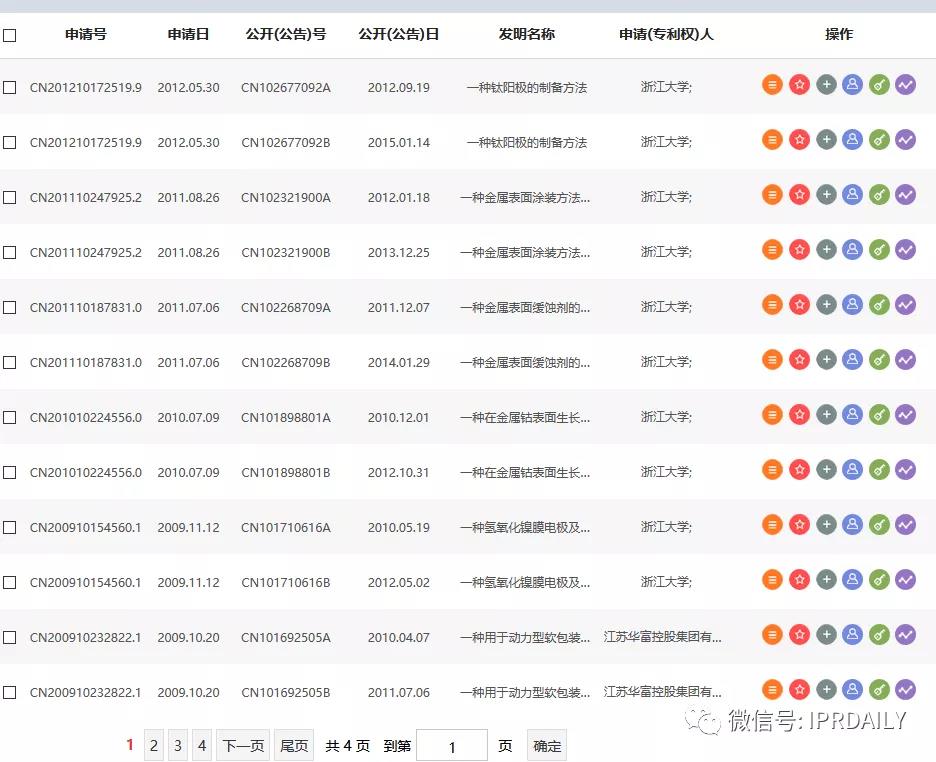Open orange list icon for CN102268709B
936x762 pixels.
click(772, 360)
